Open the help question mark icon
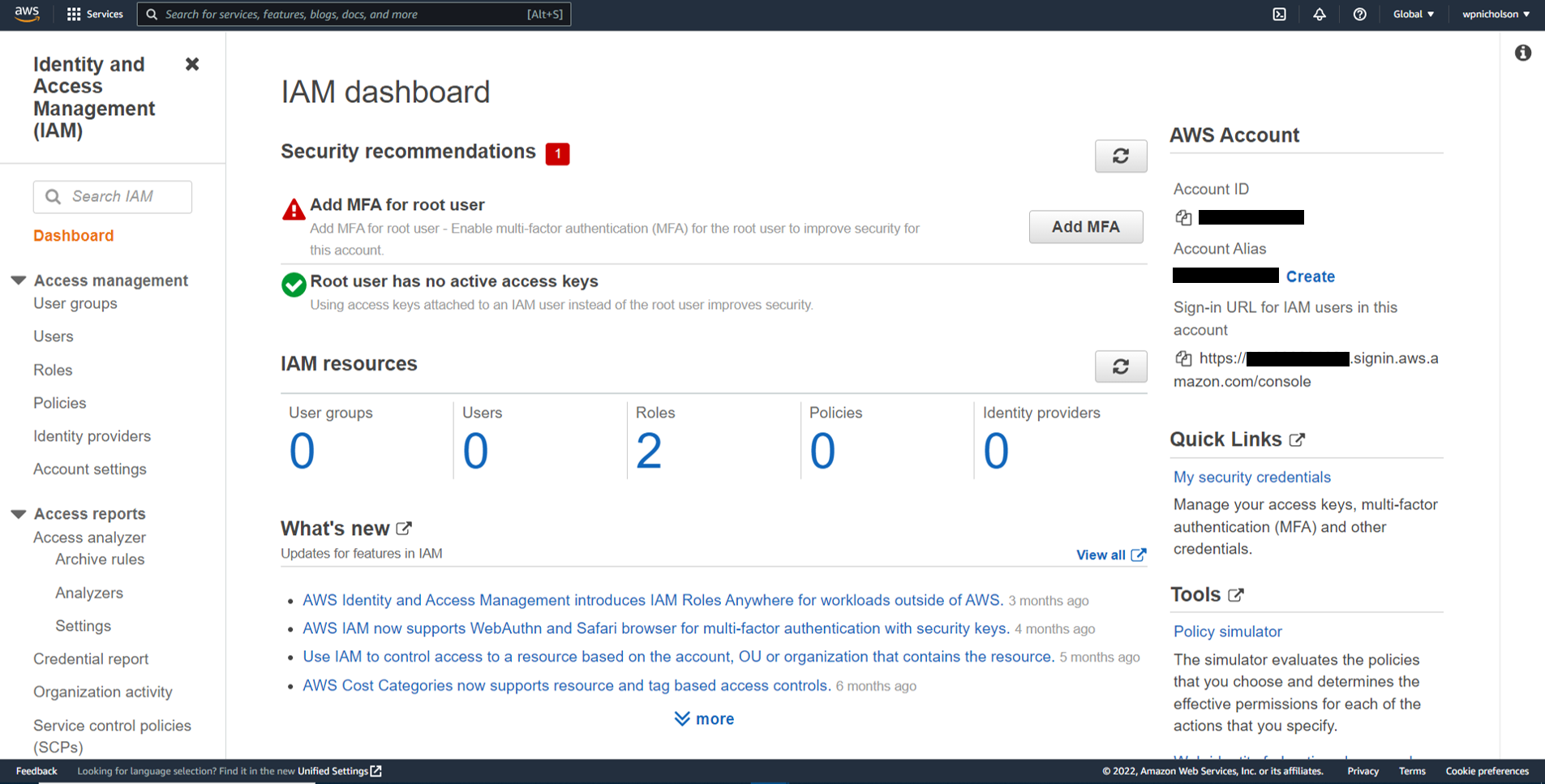The image size is (1545, 784). click(1360, 15)
